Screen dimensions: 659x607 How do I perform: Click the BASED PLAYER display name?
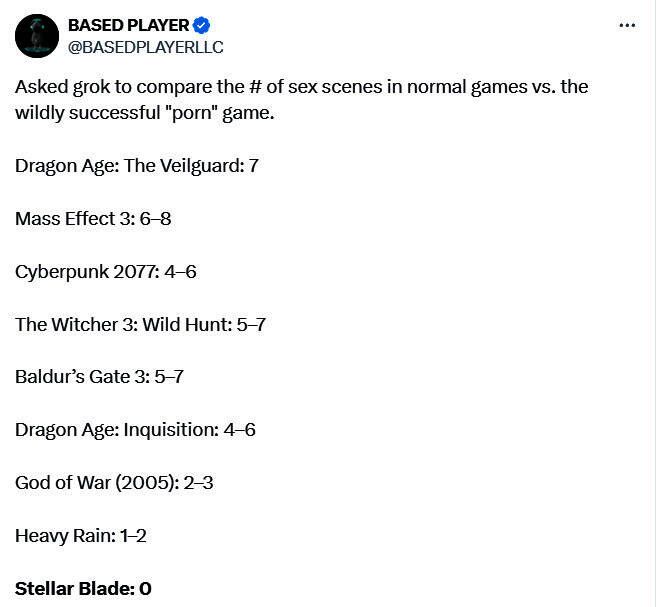(128, 25)
